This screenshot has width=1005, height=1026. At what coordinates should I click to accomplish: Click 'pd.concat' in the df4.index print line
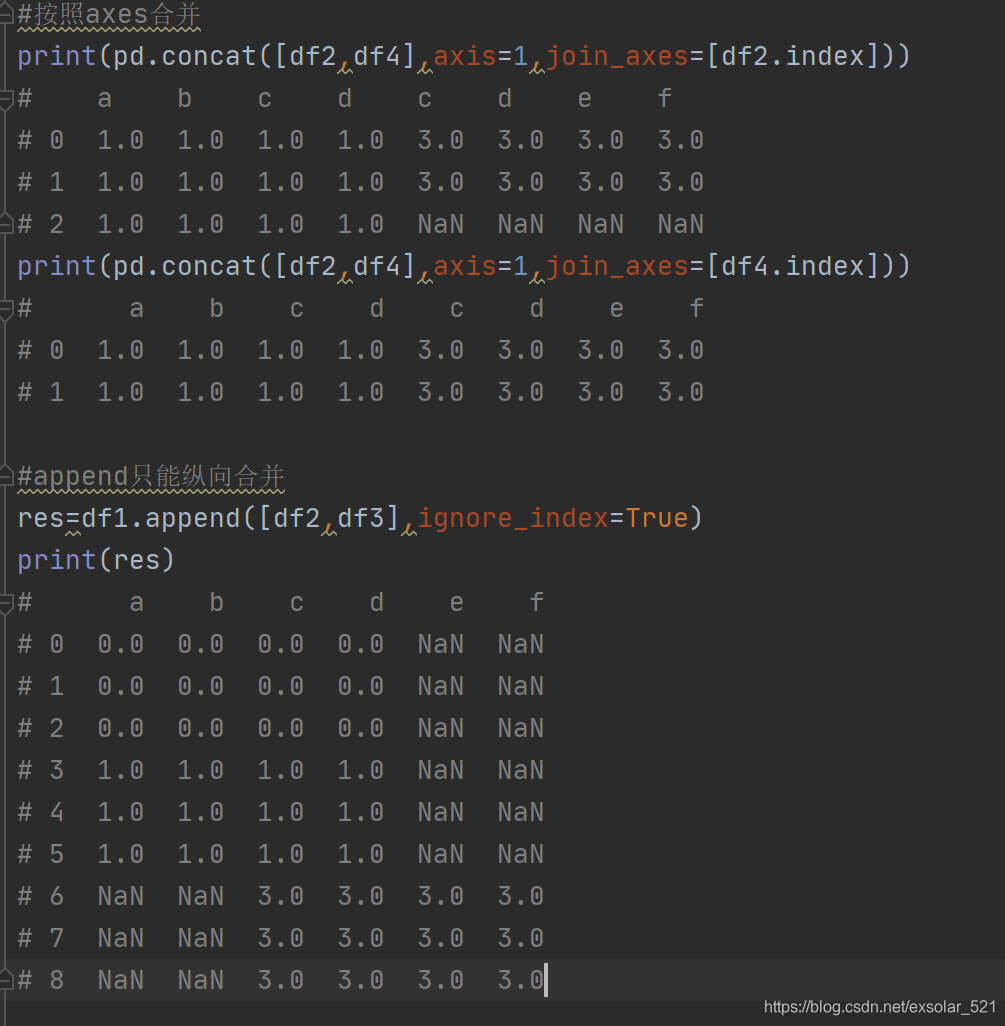pos(185,266)
